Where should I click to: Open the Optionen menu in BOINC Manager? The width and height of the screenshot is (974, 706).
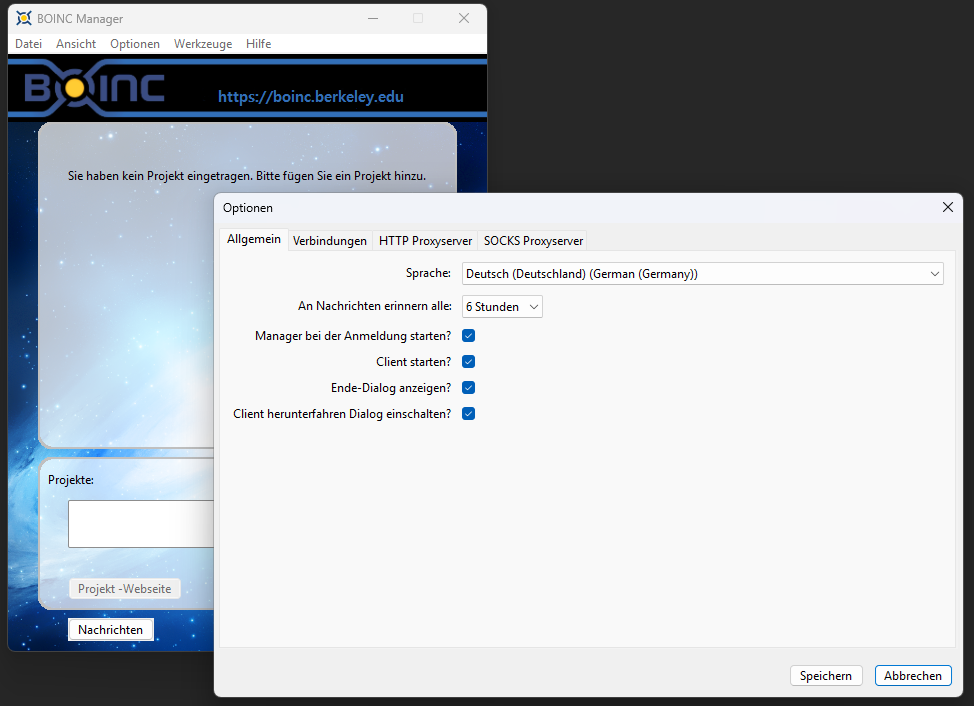click(x=135, y=44)
